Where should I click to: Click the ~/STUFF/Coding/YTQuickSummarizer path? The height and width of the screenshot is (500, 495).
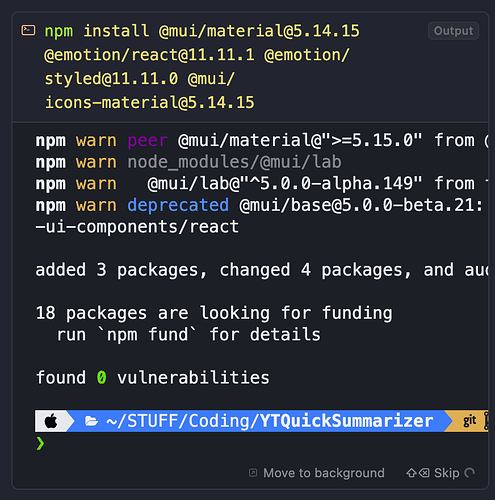point(270,421)
